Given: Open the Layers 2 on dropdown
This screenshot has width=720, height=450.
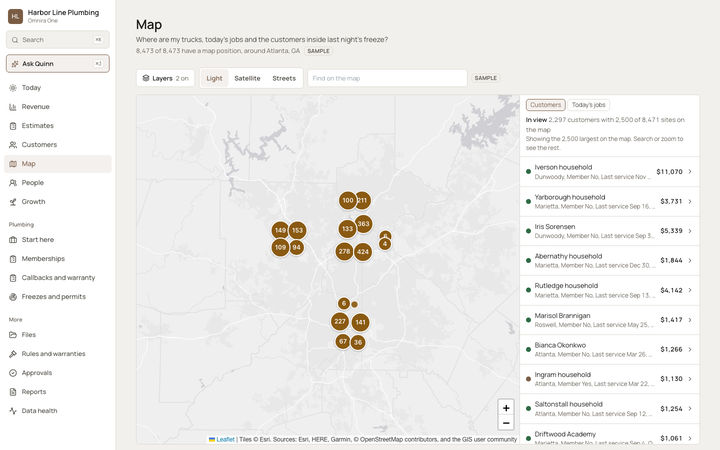Looking at the screenshot, I should [165, 78].
